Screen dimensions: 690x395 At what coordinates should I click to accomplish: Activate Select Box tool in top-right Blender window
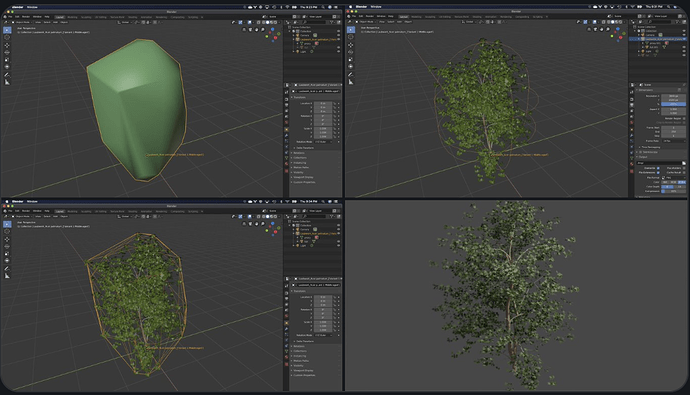(351, 30)
